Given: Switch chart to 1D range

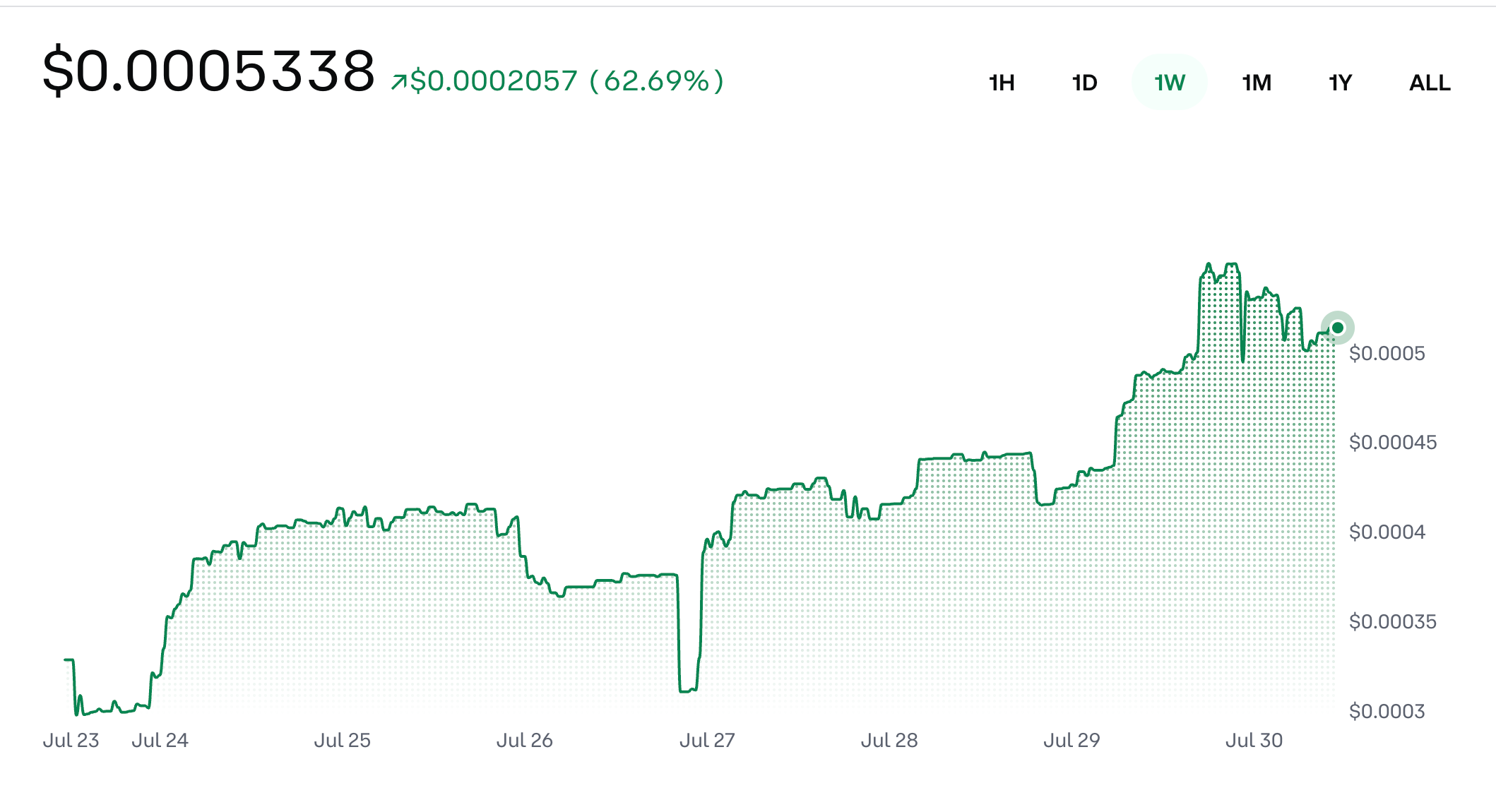Looking at the screenshot, I should tap(1085, 83).
